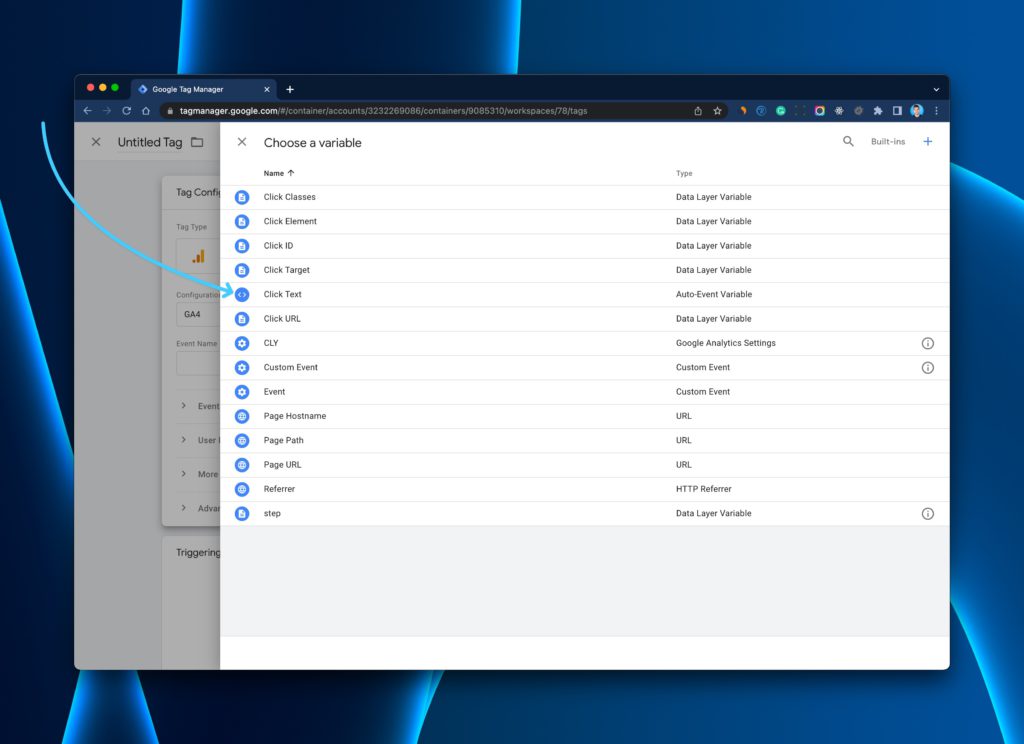
Task: Open info for Custom Event variable
Action: pos(927,368)
